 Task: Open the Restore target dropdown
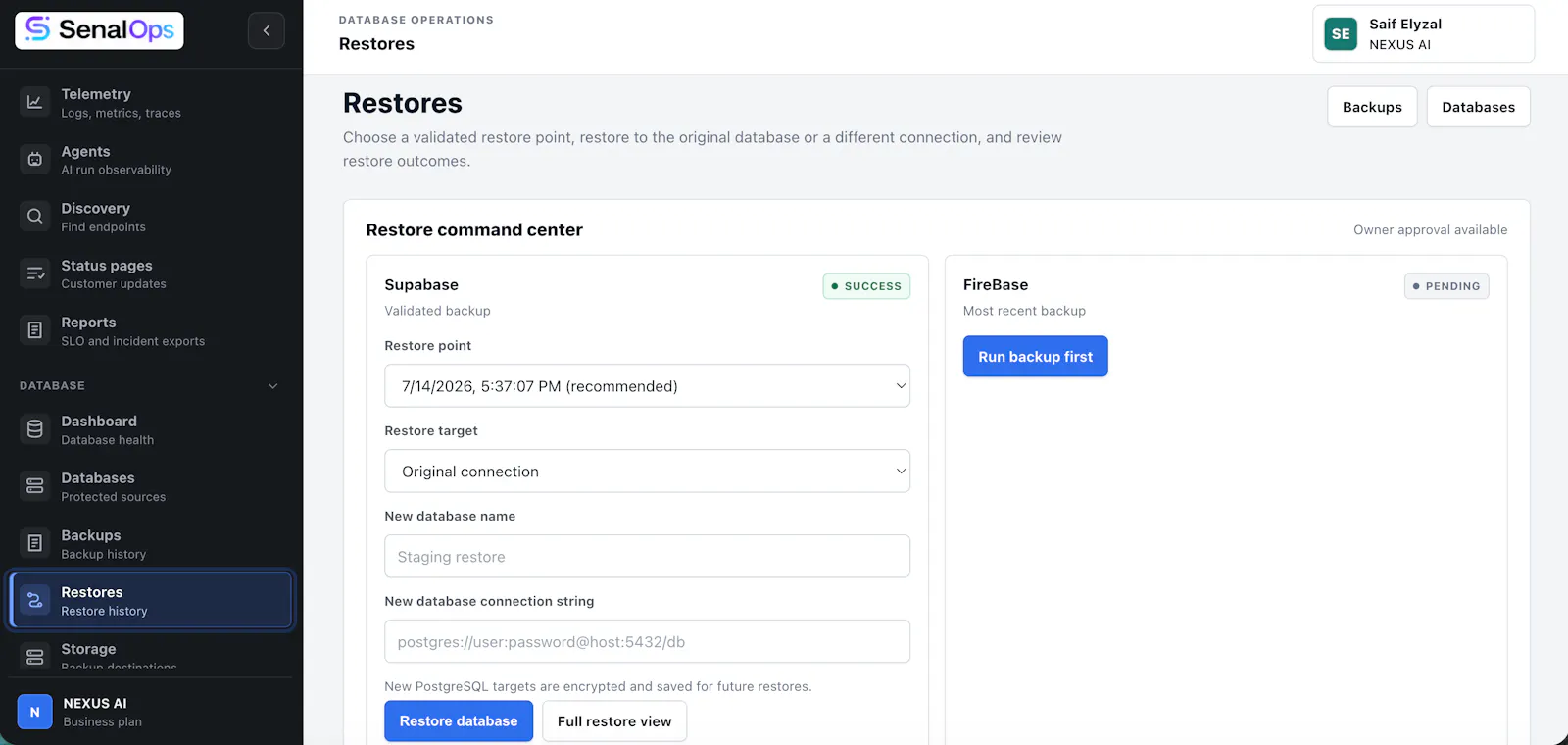(x=647, y=472)
